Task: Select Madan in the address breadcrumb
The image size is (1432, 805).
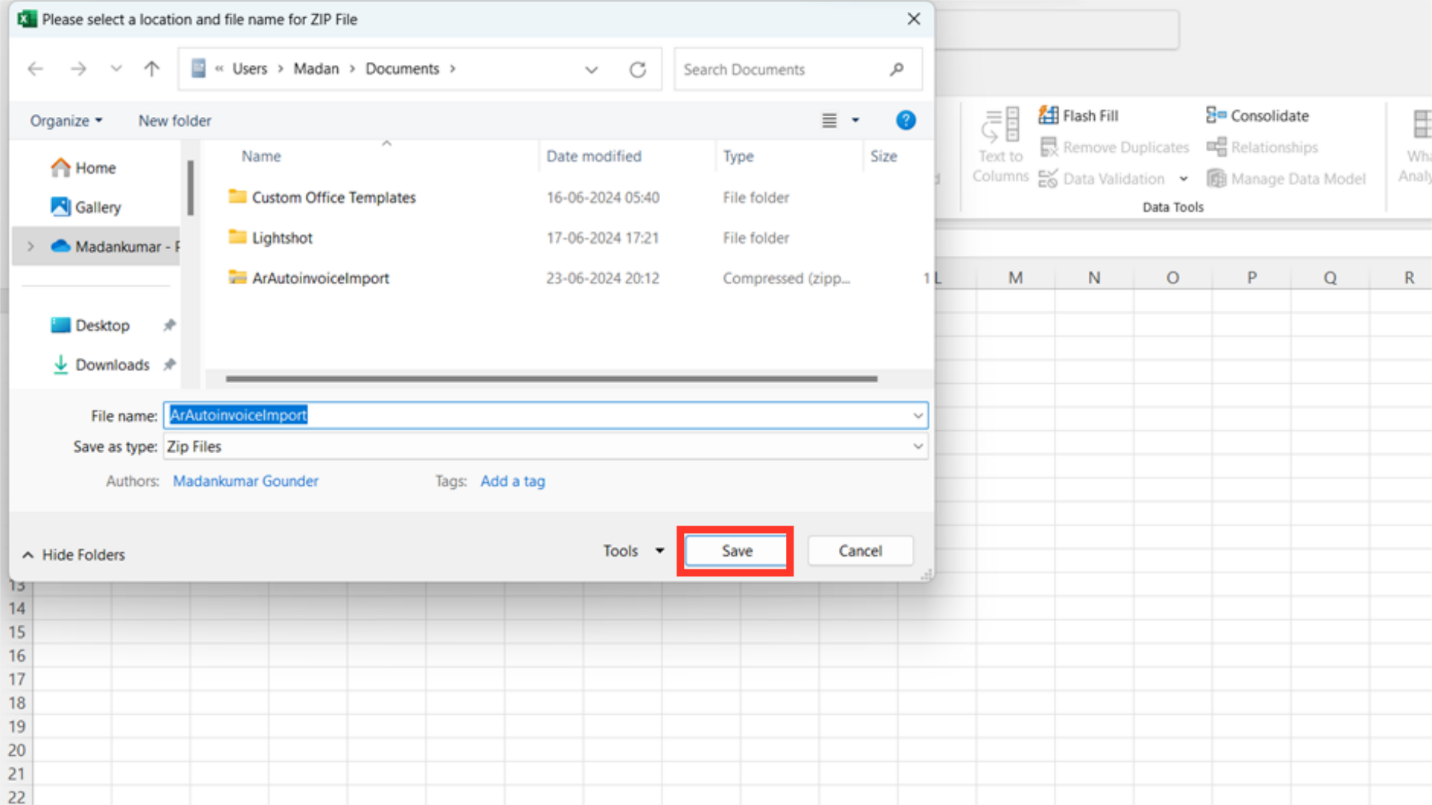Action: tap(316, 69)
